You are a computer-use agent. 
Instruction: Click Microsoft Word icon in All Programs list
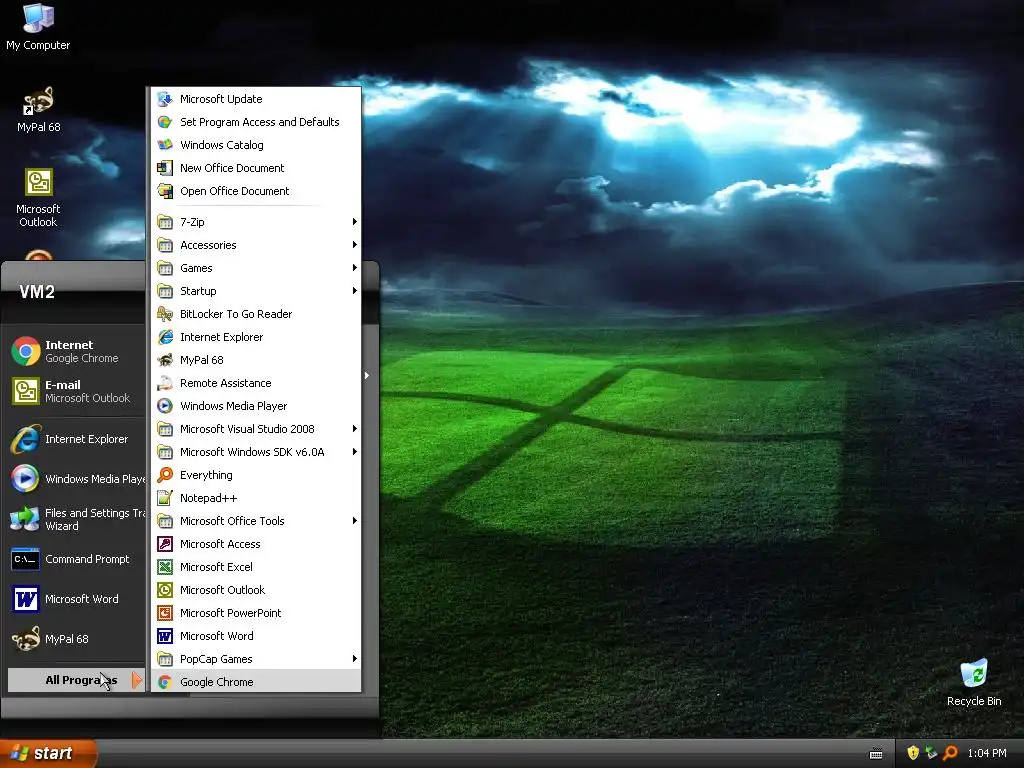coord(165,636)
